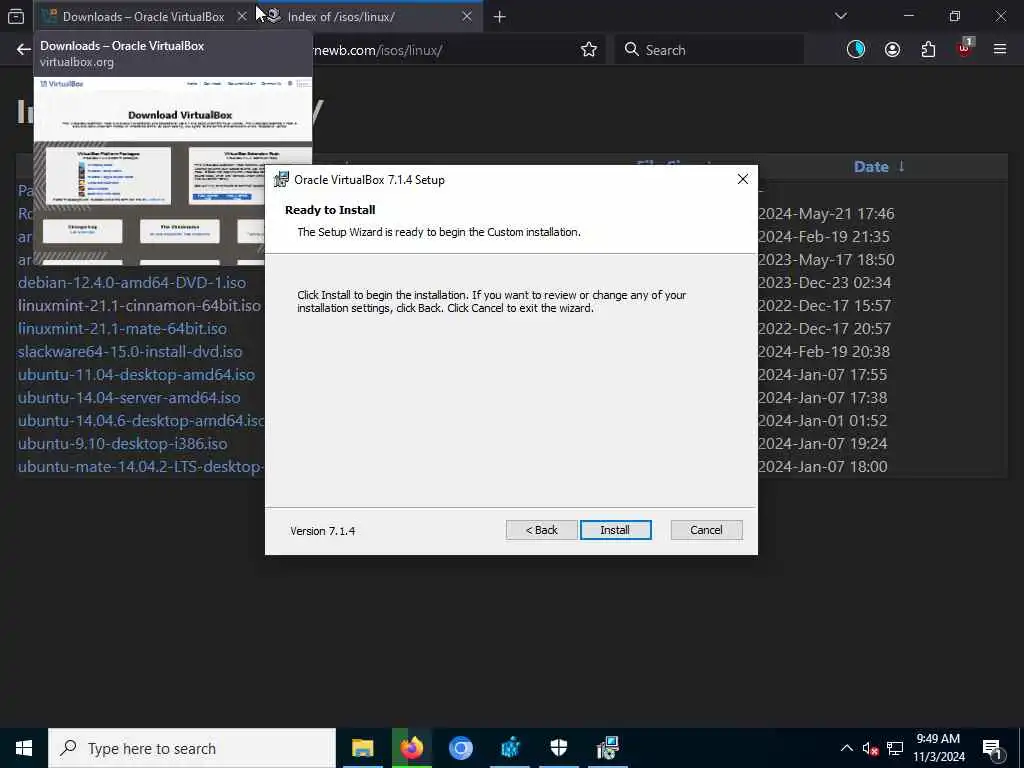This screenshot has height=768, width=1024.
Task: Open ubuntu-9.10-desktop-i386.iso link
Action: [x=122, y=443]
